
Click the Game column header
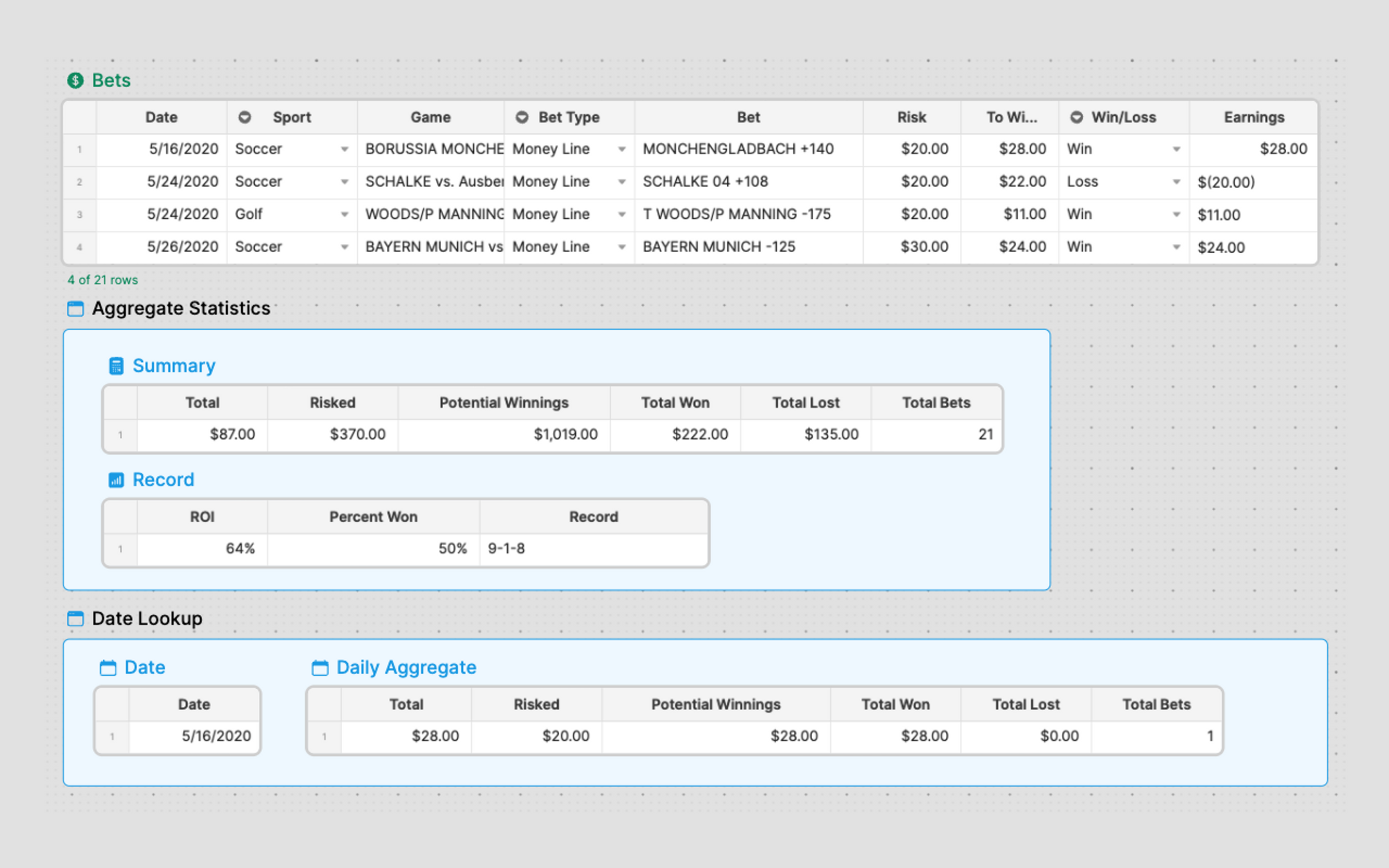tap(431, 117)
